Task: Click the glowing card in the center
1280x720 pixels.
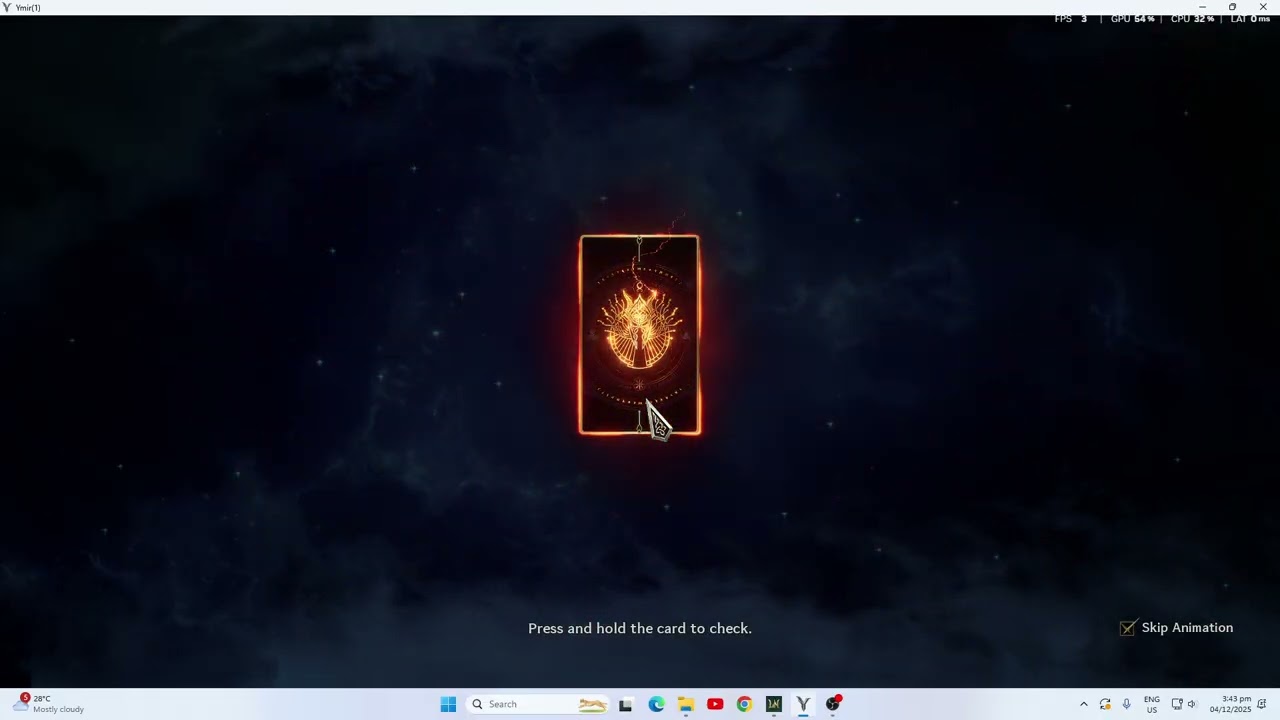Action: pyautogui.click(x=640, y=335)
